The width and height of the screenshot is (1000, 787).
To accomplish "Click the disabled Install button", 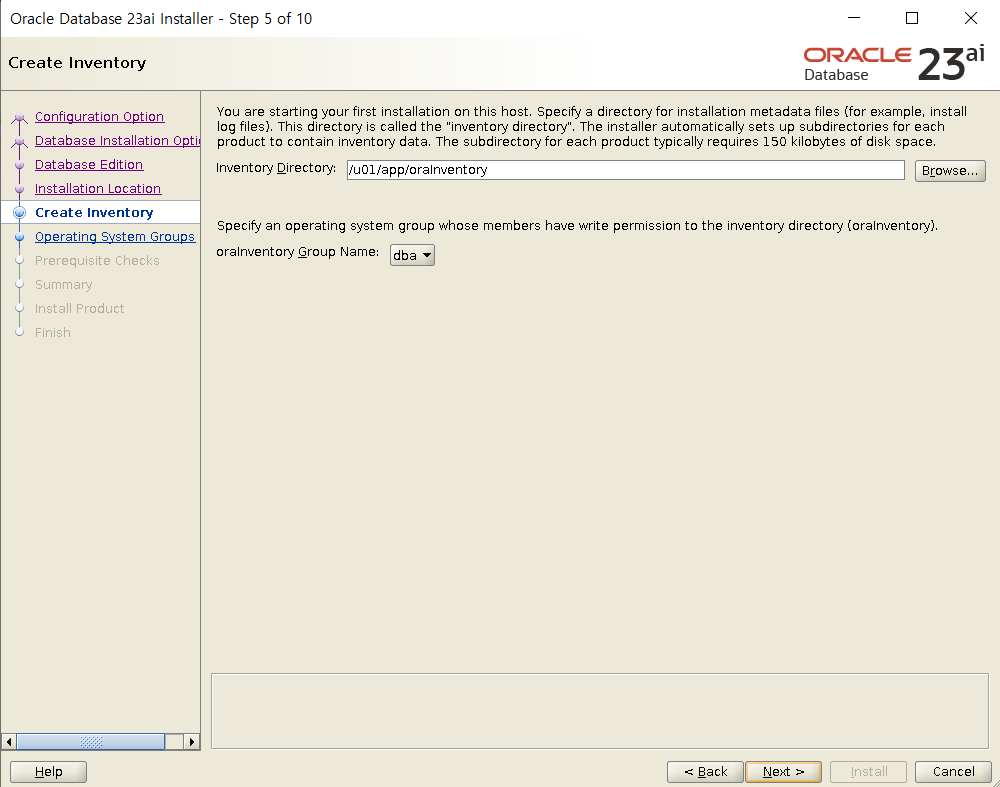I will coord(868,772).
